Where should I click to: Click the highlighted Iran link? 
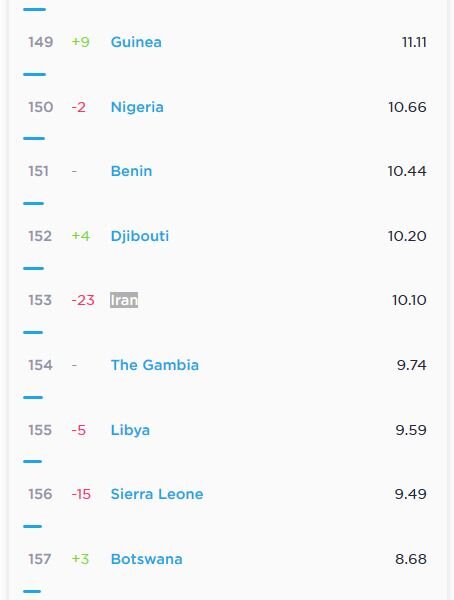click(124, 300)
